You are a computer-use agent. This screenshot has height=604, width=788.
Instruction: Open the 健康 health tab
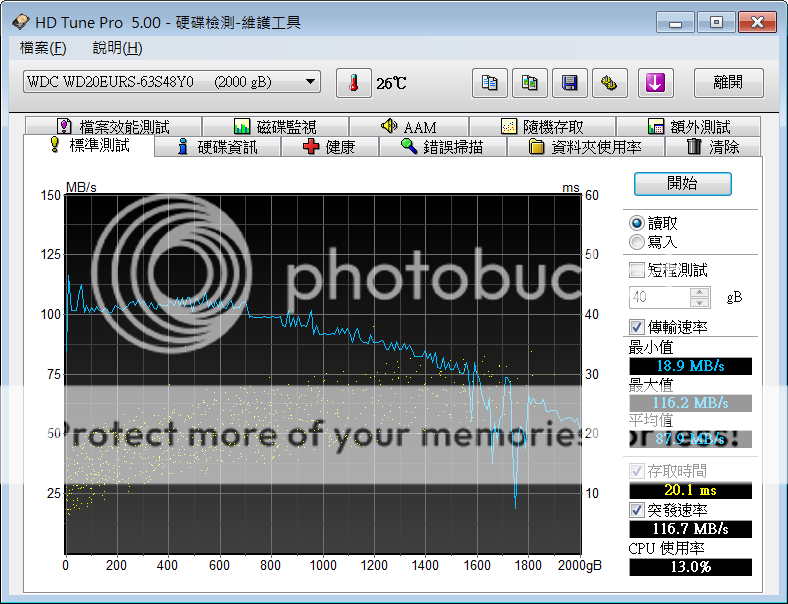click(x=330, y=147)
